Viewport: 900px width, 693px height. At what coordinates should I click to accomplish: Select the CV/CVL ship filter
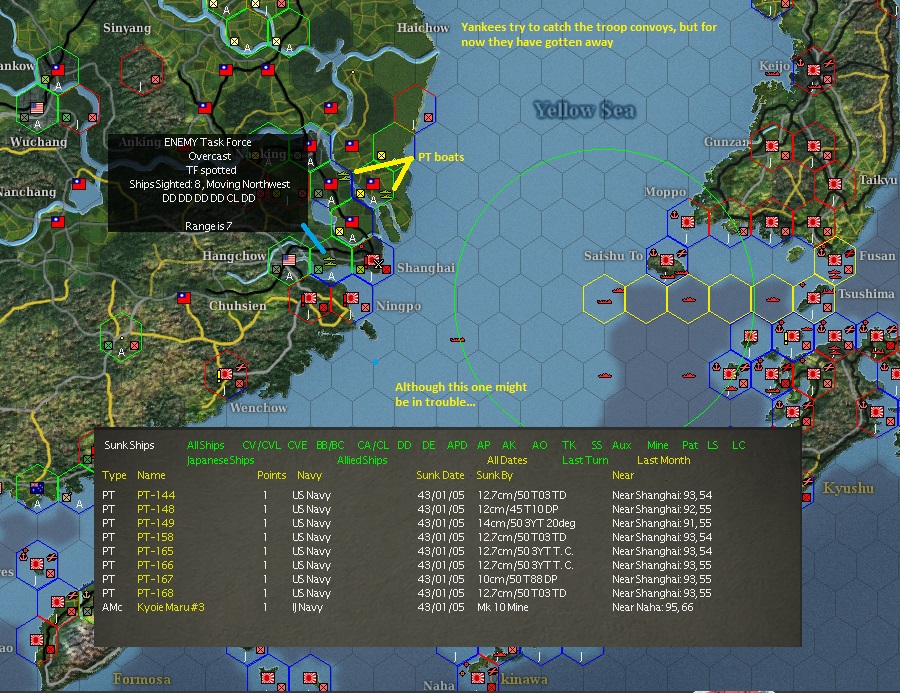point(262,445)
